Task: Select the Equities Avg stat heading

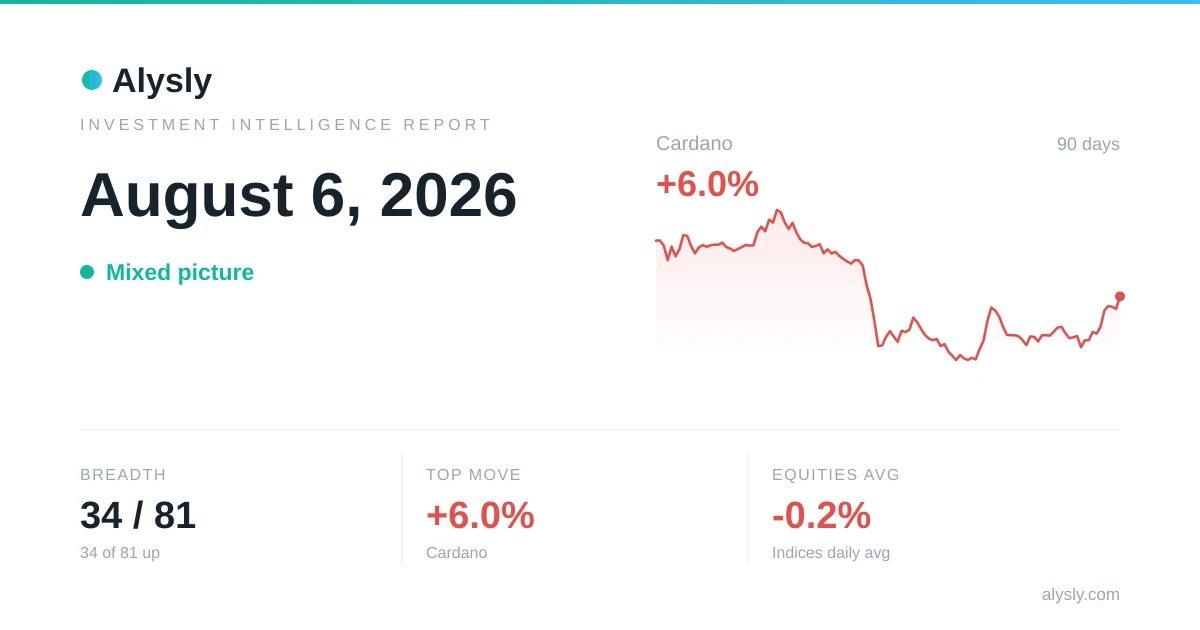Action: [x=836, y=475]
